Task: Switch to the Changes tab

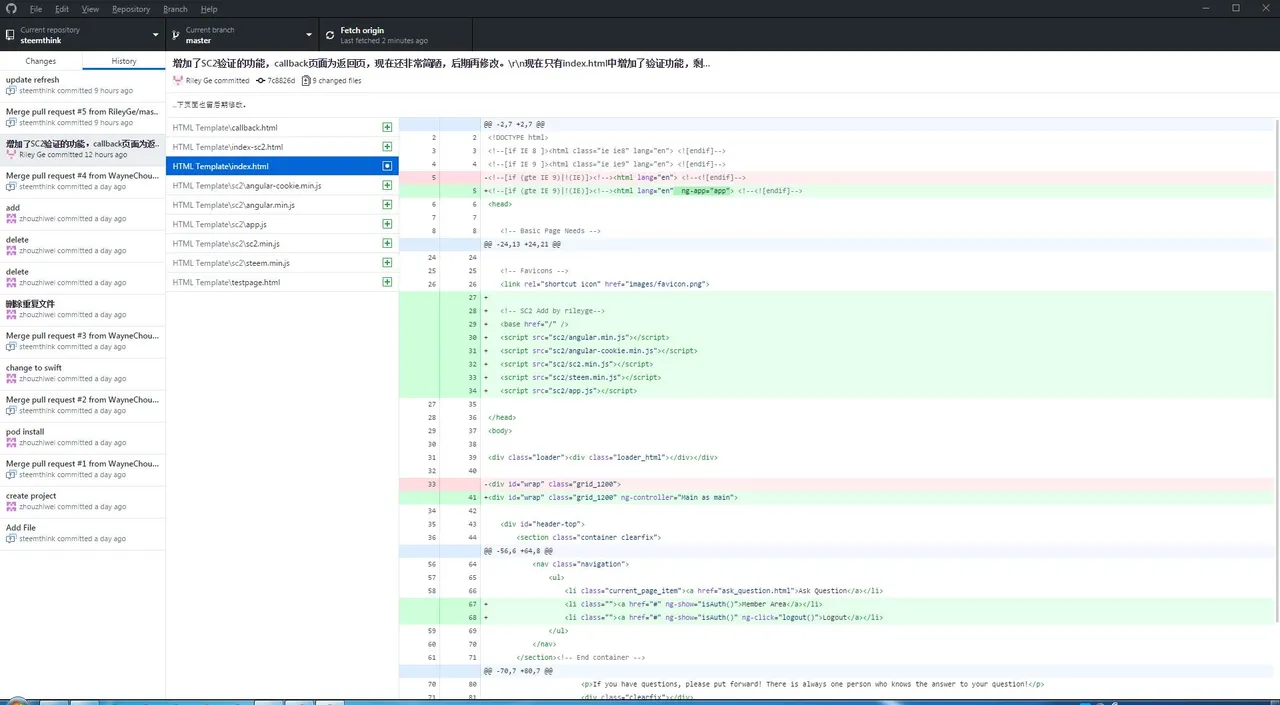Action: (41, 61)
